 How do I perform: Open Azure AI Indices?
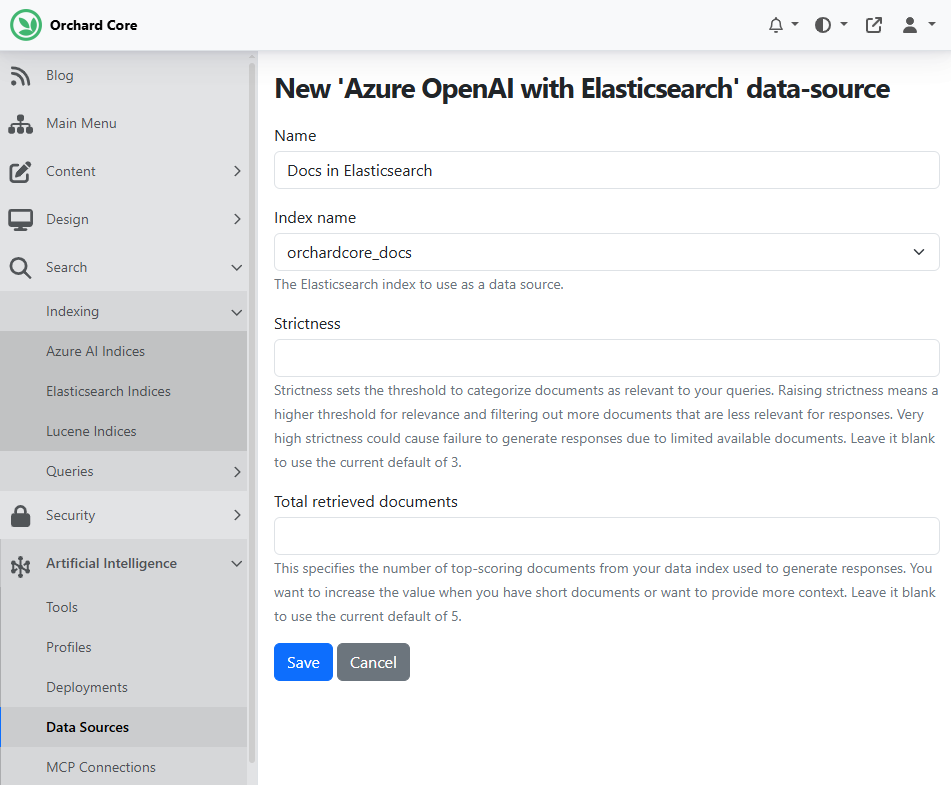tap(95, 351)
